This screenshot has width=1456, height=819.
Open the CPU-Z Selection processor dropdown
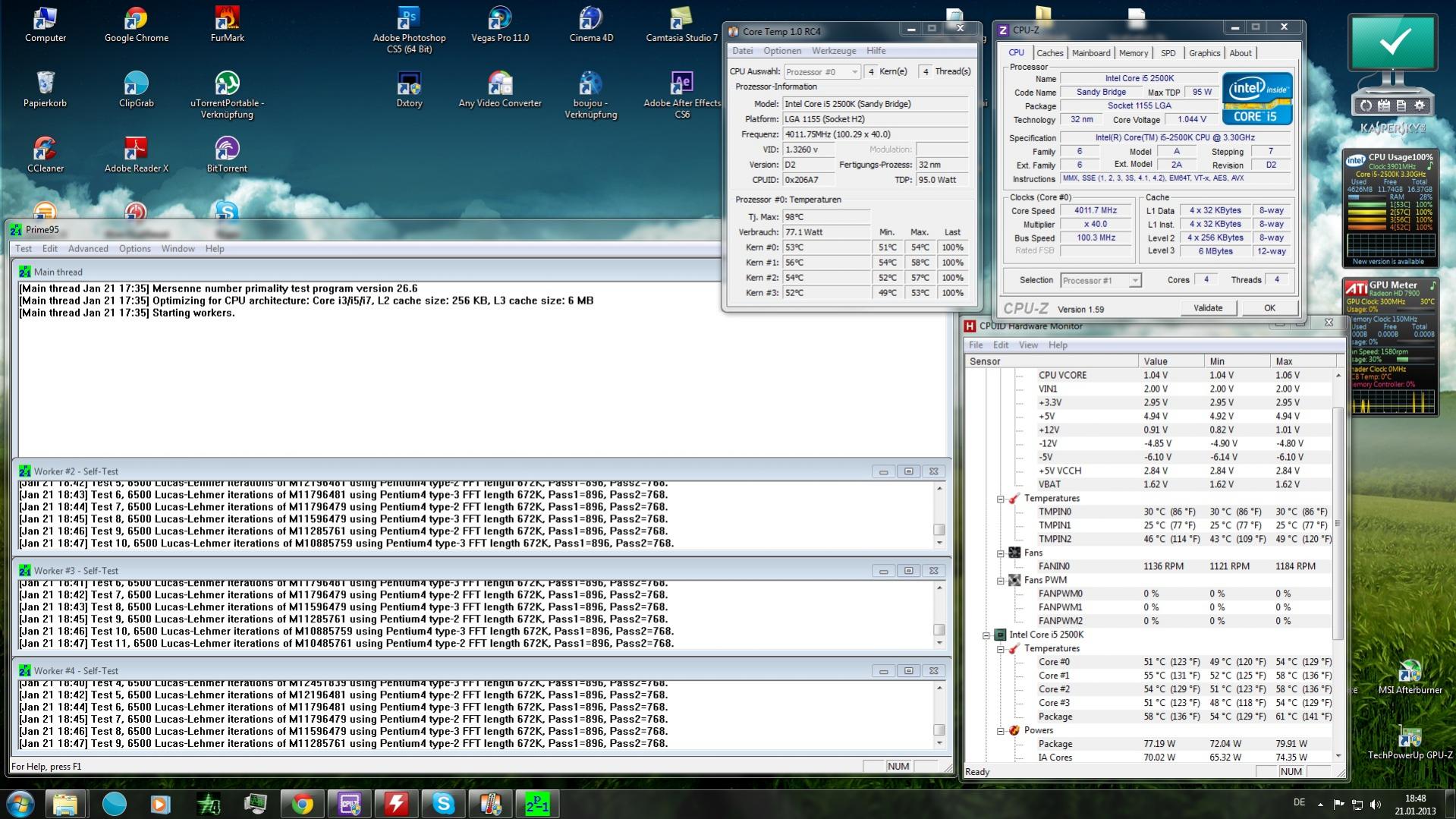click(1100, 280)
